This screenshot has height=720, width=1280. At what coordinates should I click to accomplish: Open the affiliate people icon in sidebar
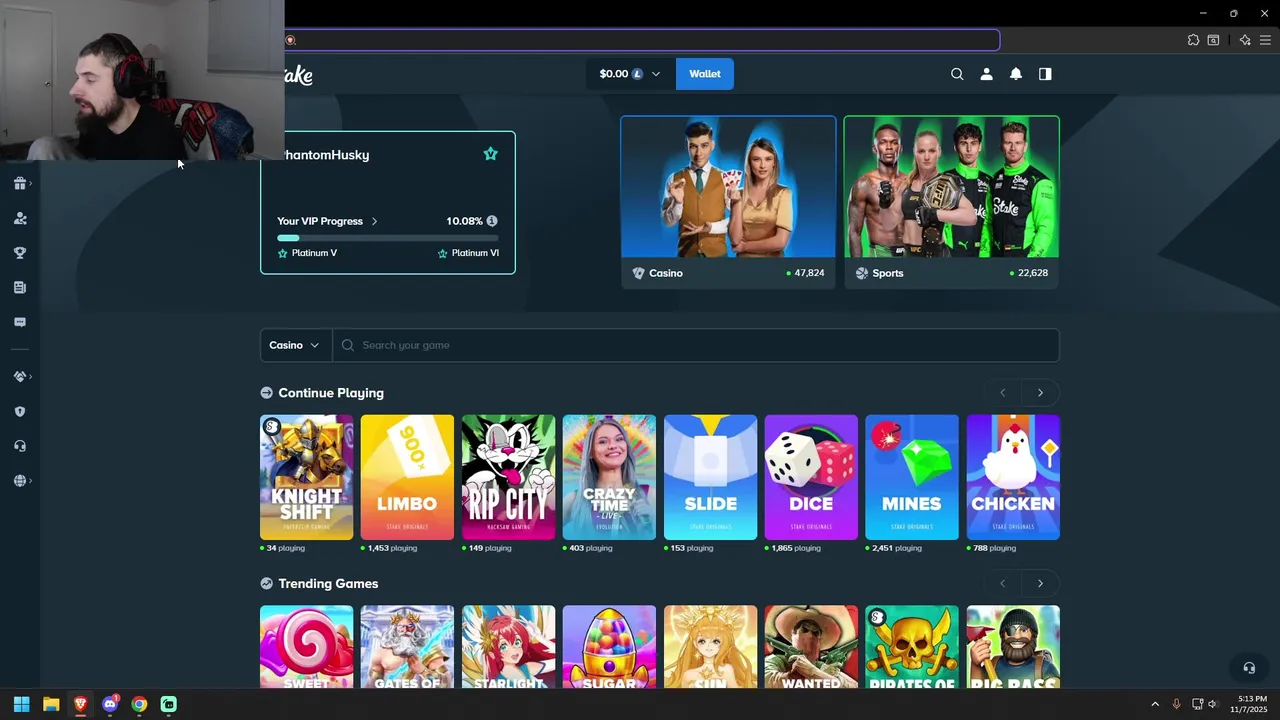(19, 218)
